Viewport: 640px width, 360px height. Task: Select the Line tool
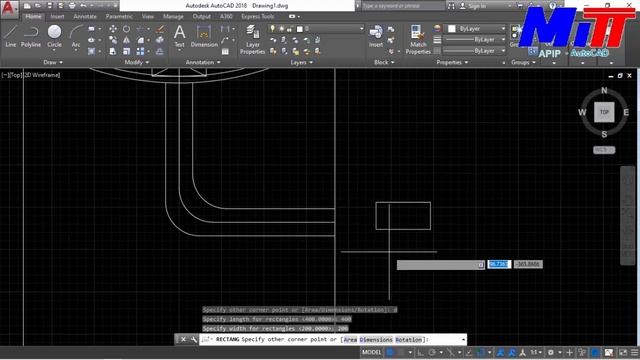click(11, 36)
